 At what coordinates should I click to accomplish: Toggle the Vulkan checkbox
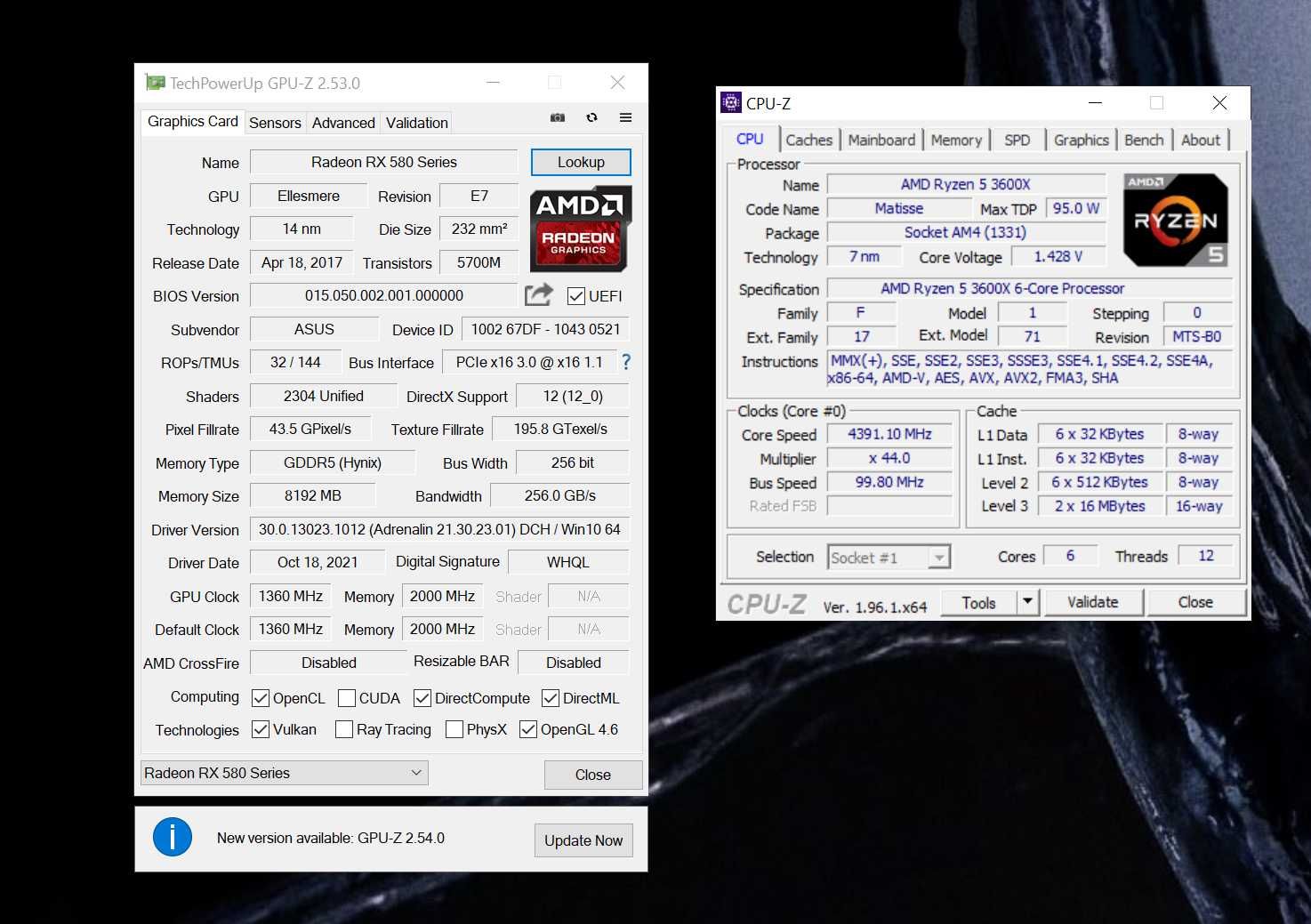[x=261, y=729]
